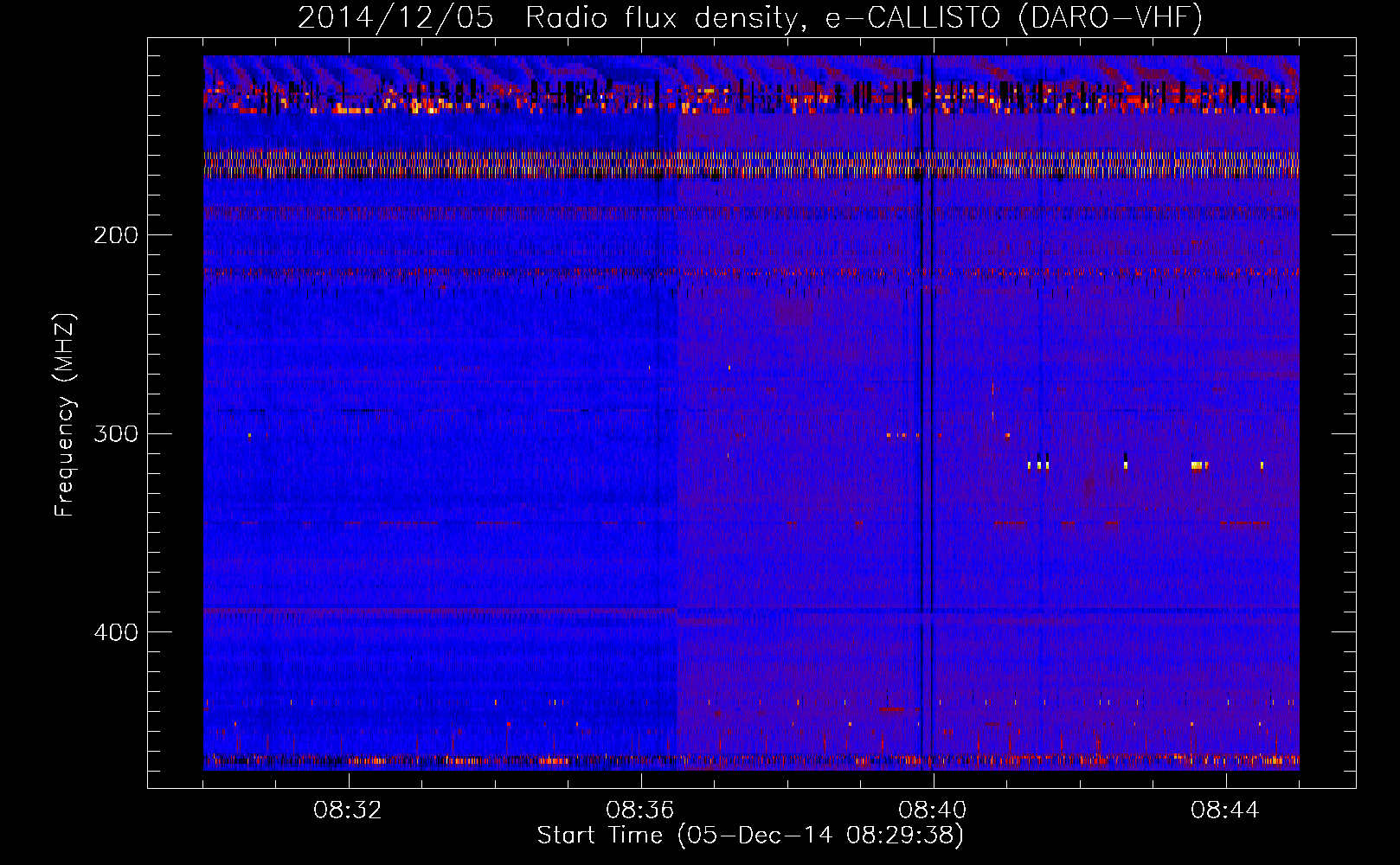Click the plot title '2014/12/05 Radio flux density'
Viewport: 1400px width, 865px height.
click(x=750, y=18)
